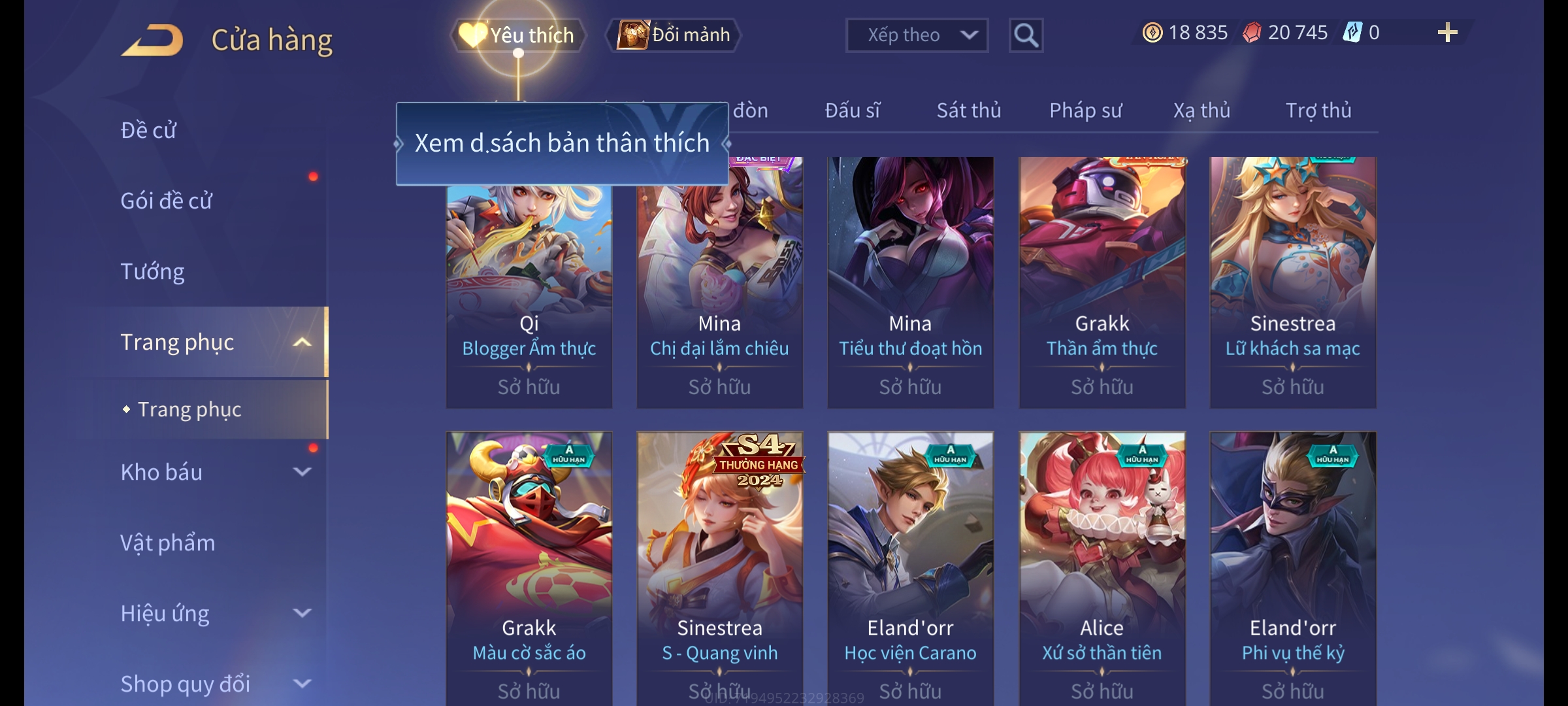This screenshot has width=1568, height=706.
Task: Open the search magnifier icon
Action: tap(1026, 35)
